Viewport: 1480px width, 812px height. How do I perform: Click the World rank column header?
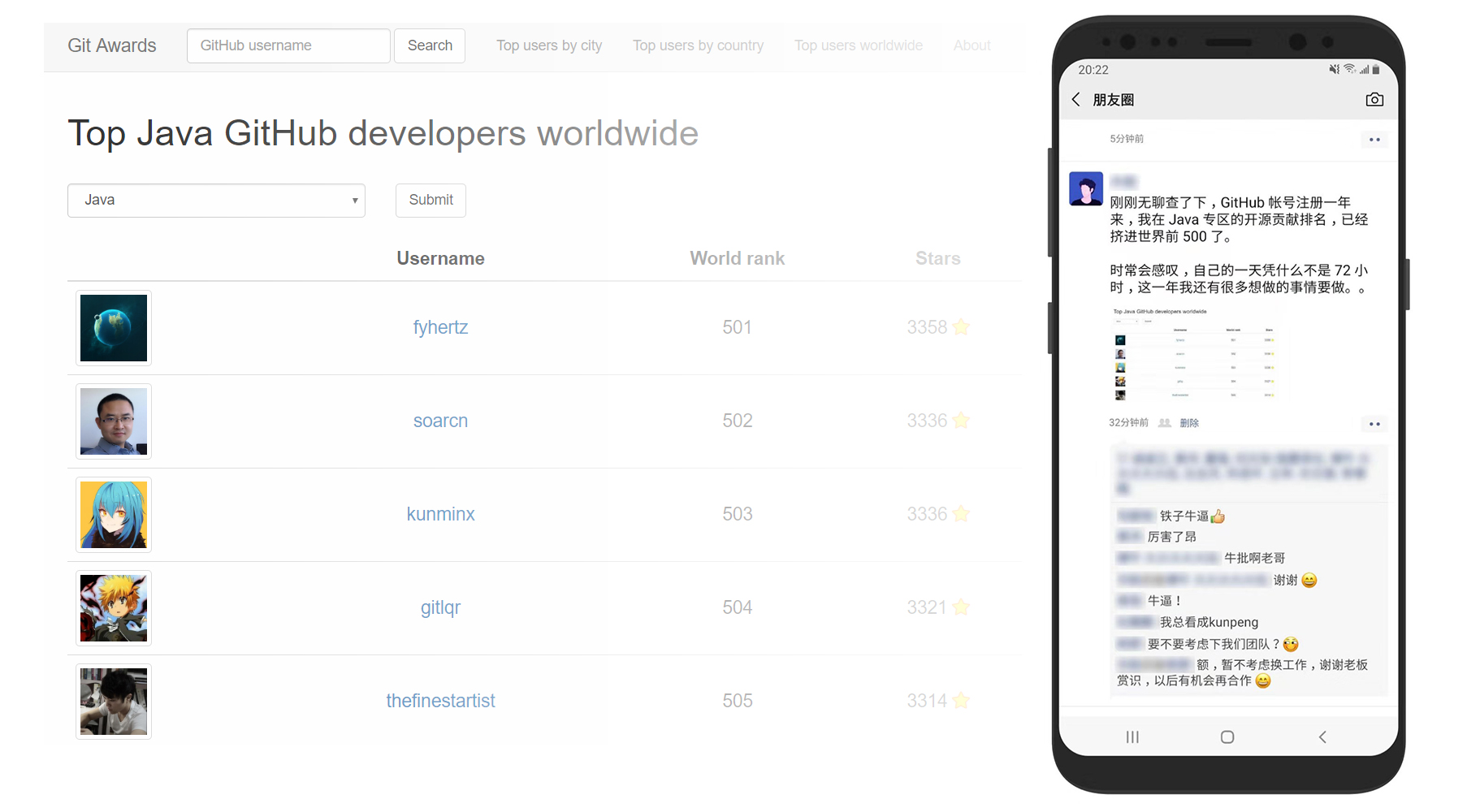[x=738, y=258]
